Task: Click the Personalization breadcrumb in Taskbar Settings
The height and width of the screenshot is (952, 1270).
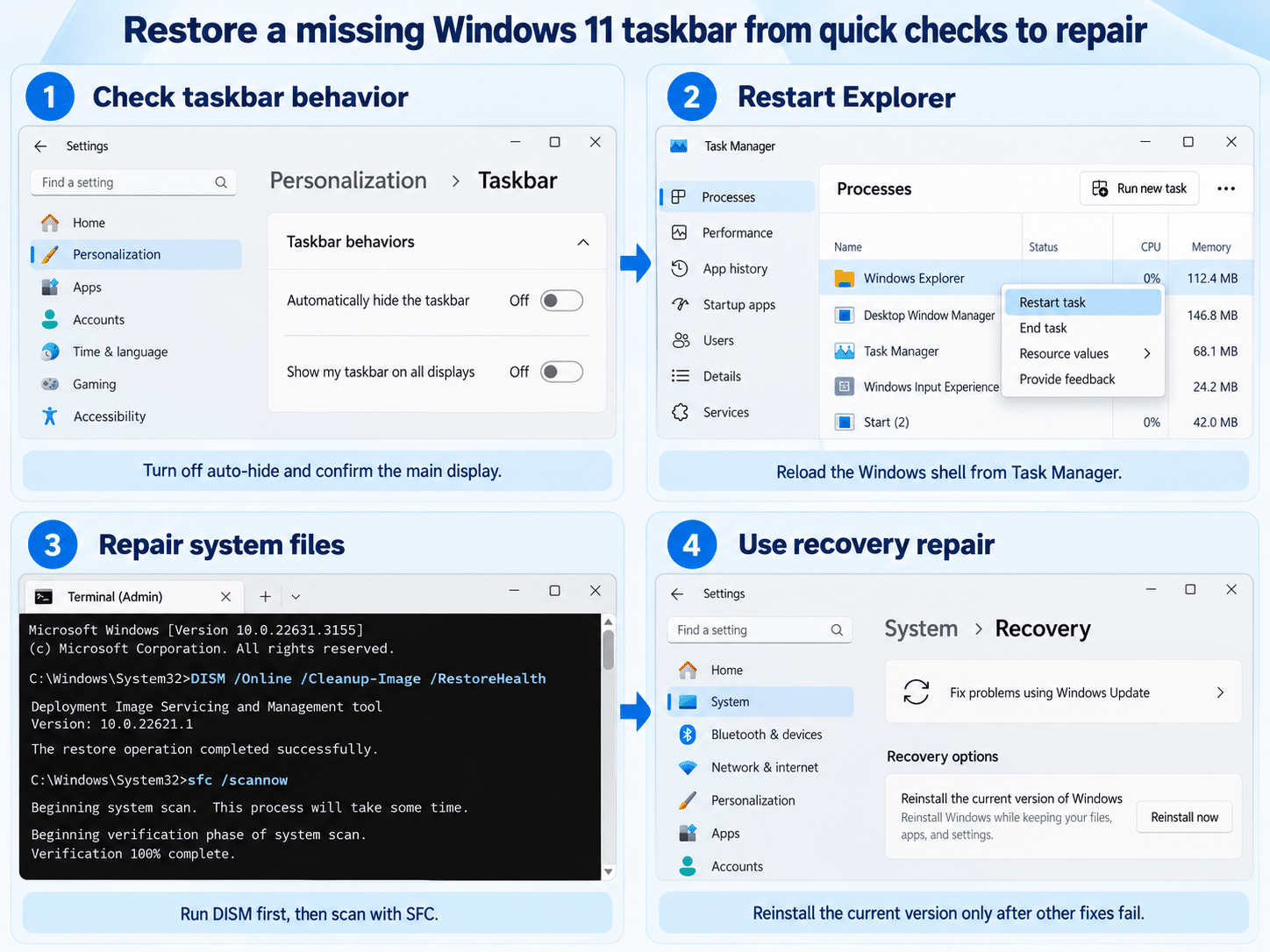Action: click(348, 181)
